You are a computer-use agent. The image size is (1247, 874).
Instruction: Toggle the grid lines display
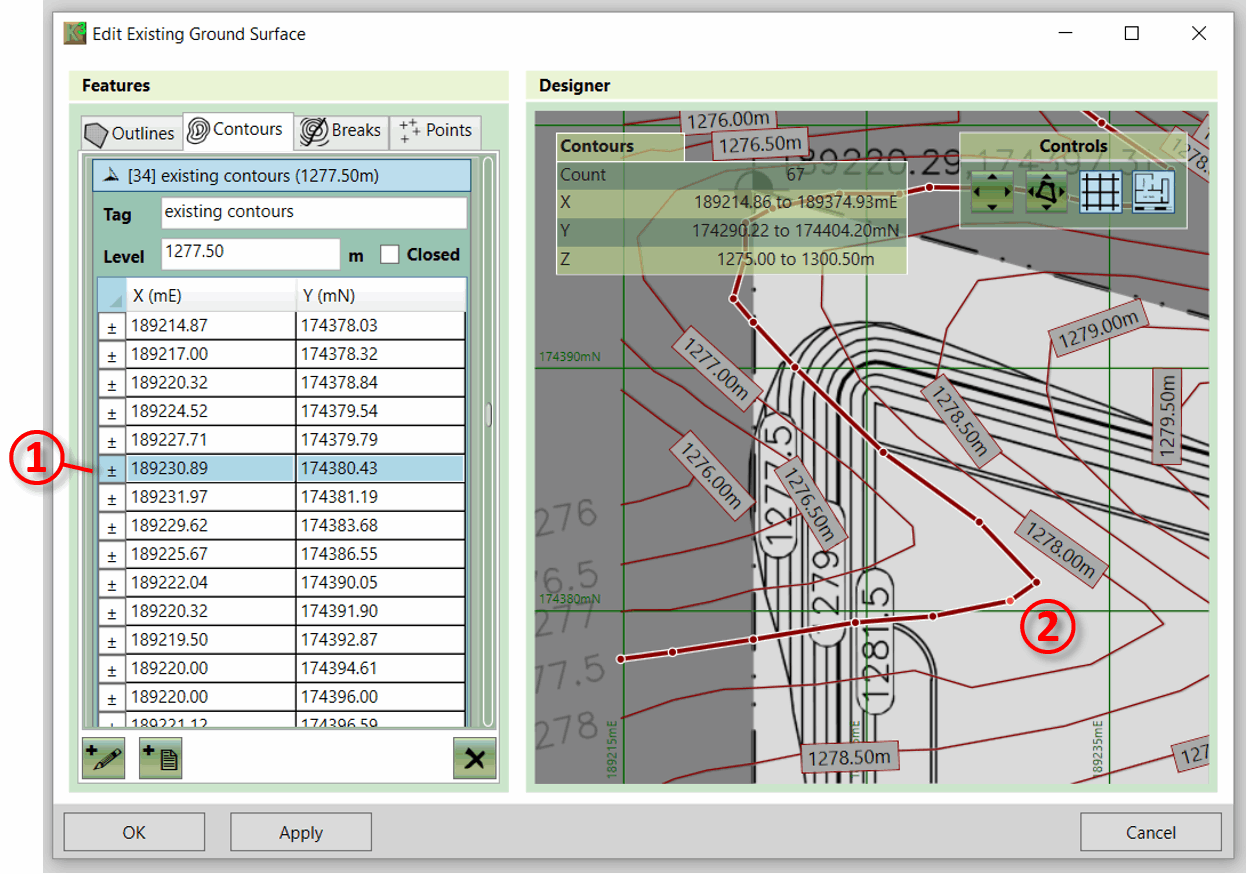point(1100,191)
